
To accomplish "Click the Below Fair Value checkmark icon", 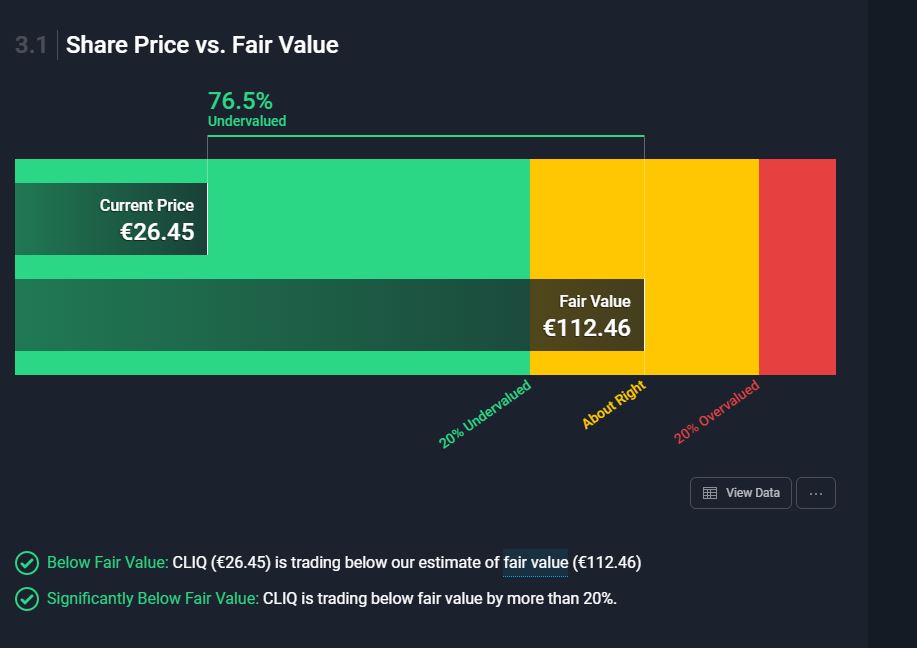I will click(27, 563).
